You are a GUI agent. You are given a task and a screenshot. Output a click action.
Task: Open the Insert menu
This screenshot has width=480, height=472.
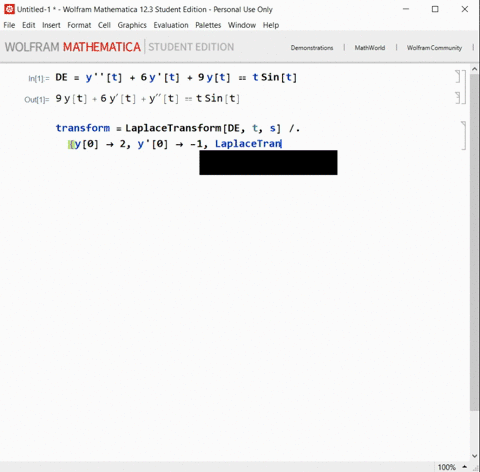[51, 25]
